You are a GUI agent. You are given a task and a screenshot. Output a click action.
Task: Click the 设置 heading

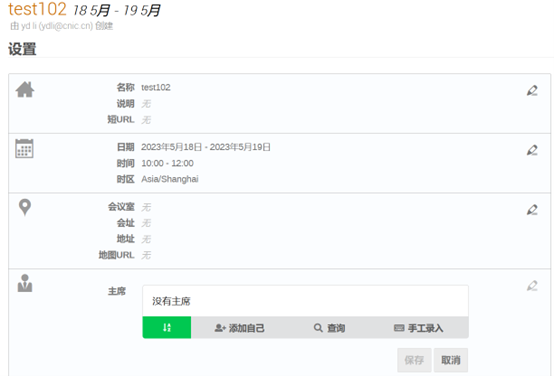click(22, 49)
